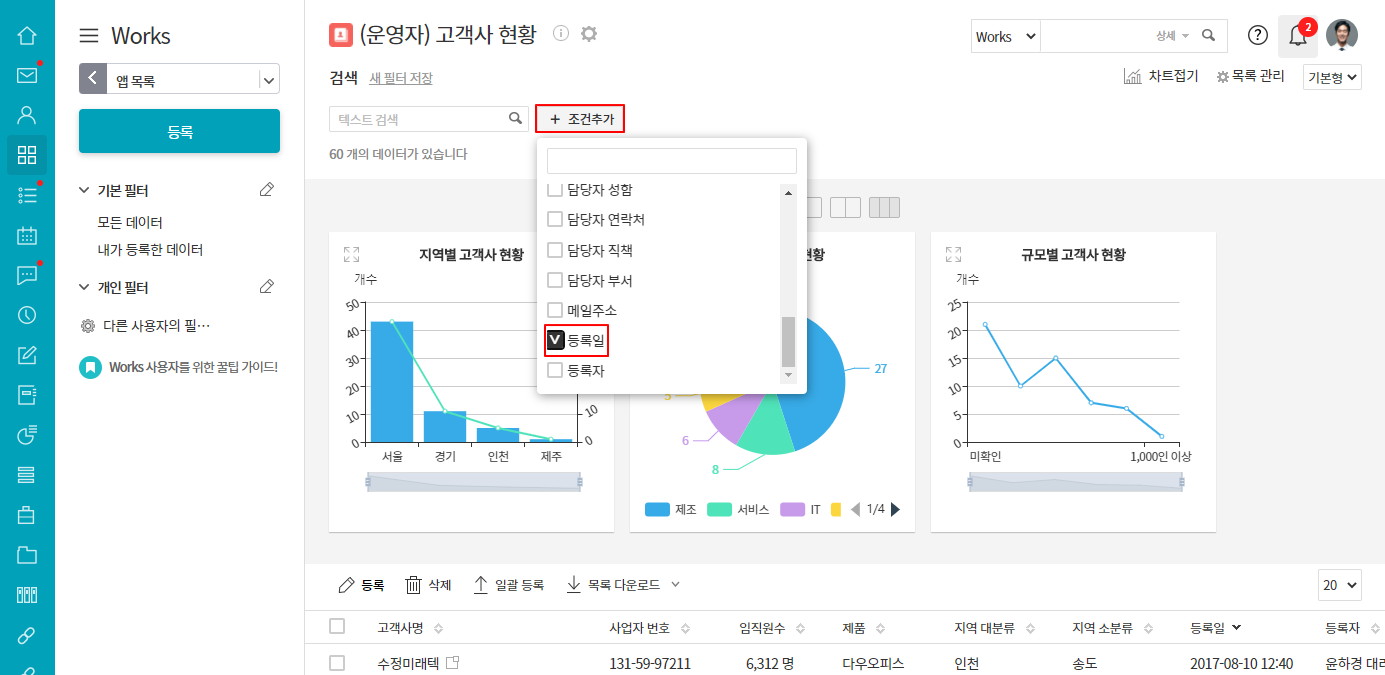The image size is (1385, 675).
Task: Click the calendar icon in left sidebar
Action: tap(27, 236)
